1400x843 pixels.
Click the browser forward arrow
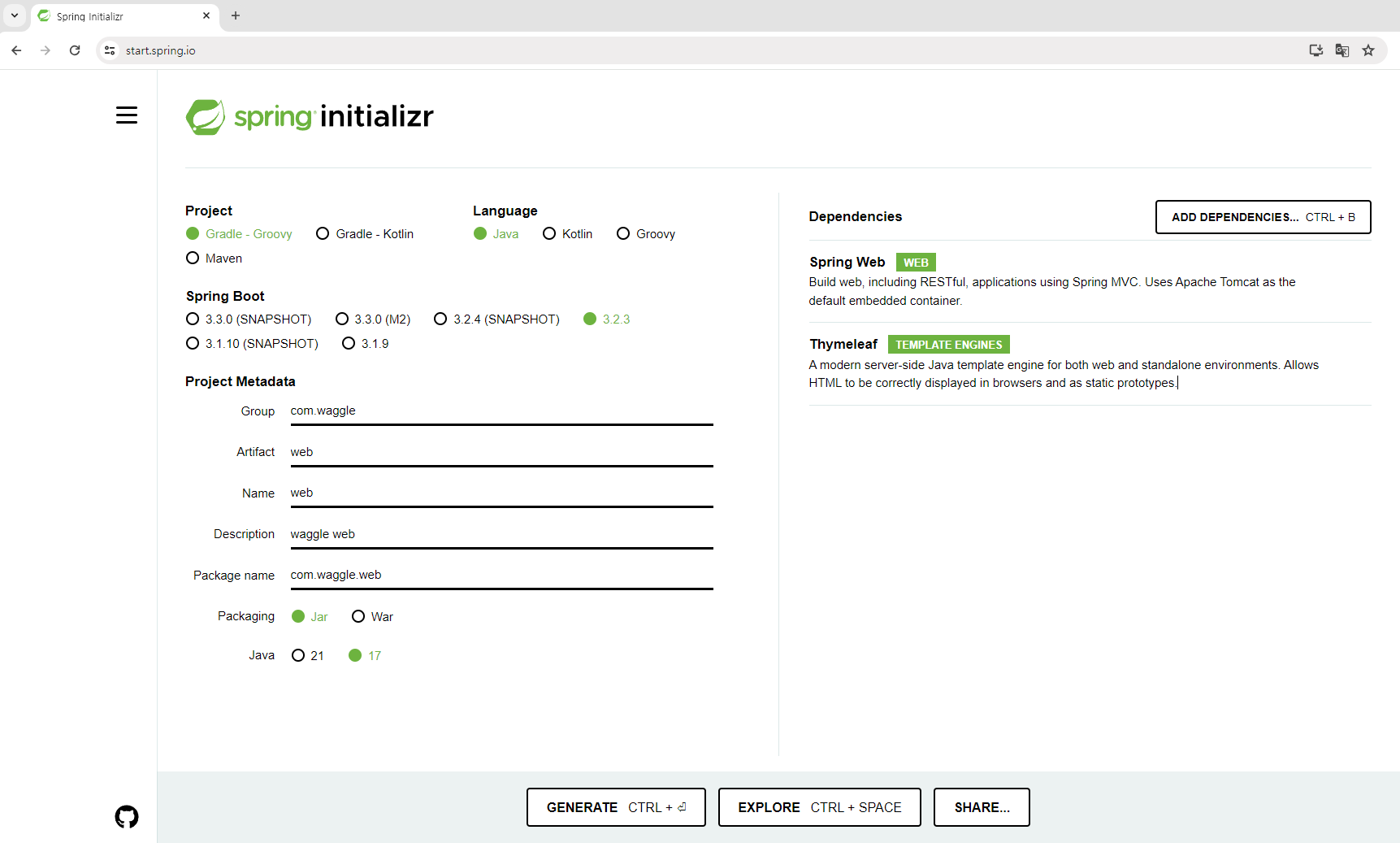[46, 50]
